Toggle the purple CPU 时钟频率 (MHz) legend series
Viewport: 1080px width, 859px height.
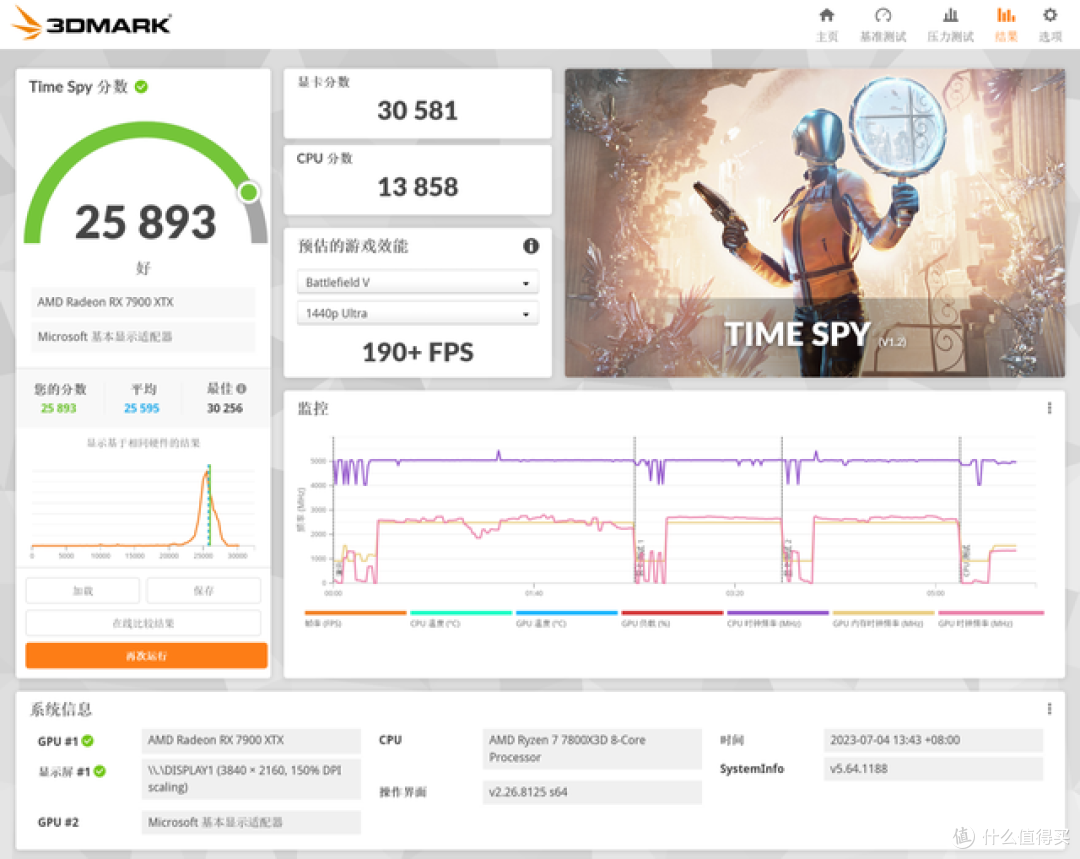coord(778,619)
